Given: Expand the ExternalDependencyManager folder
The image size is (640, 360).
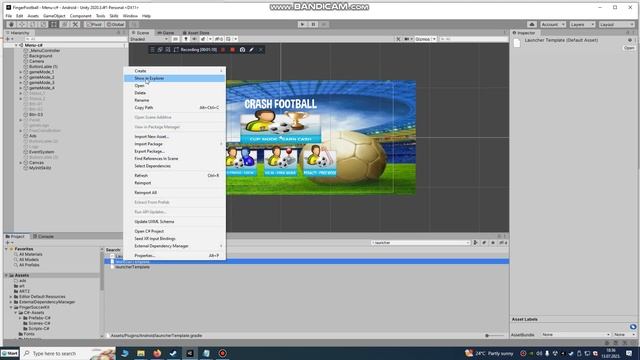Looking at the screenshot, I should (11, 302).
